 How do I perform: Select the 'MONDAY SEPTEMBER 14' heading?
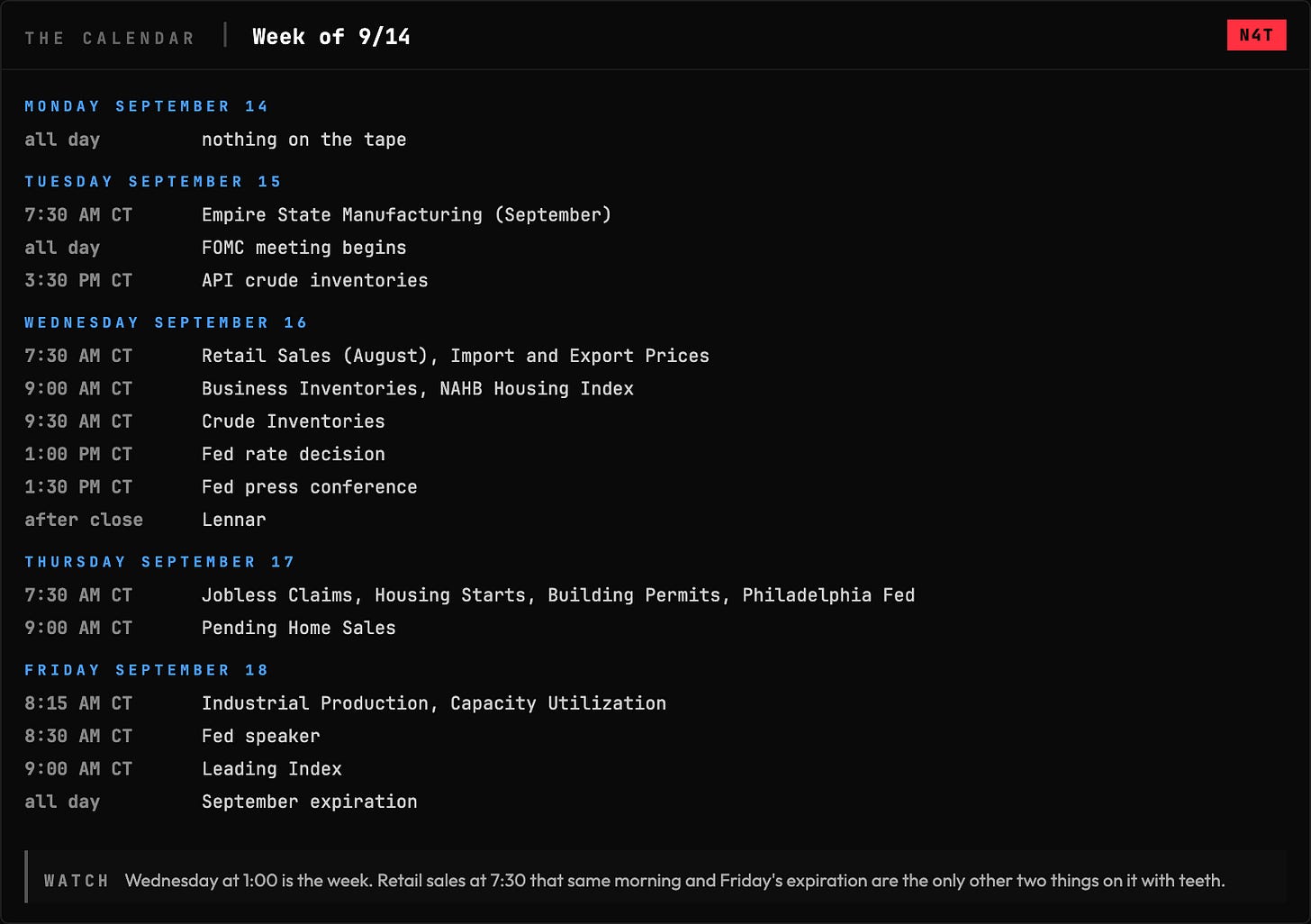point(146,106)
